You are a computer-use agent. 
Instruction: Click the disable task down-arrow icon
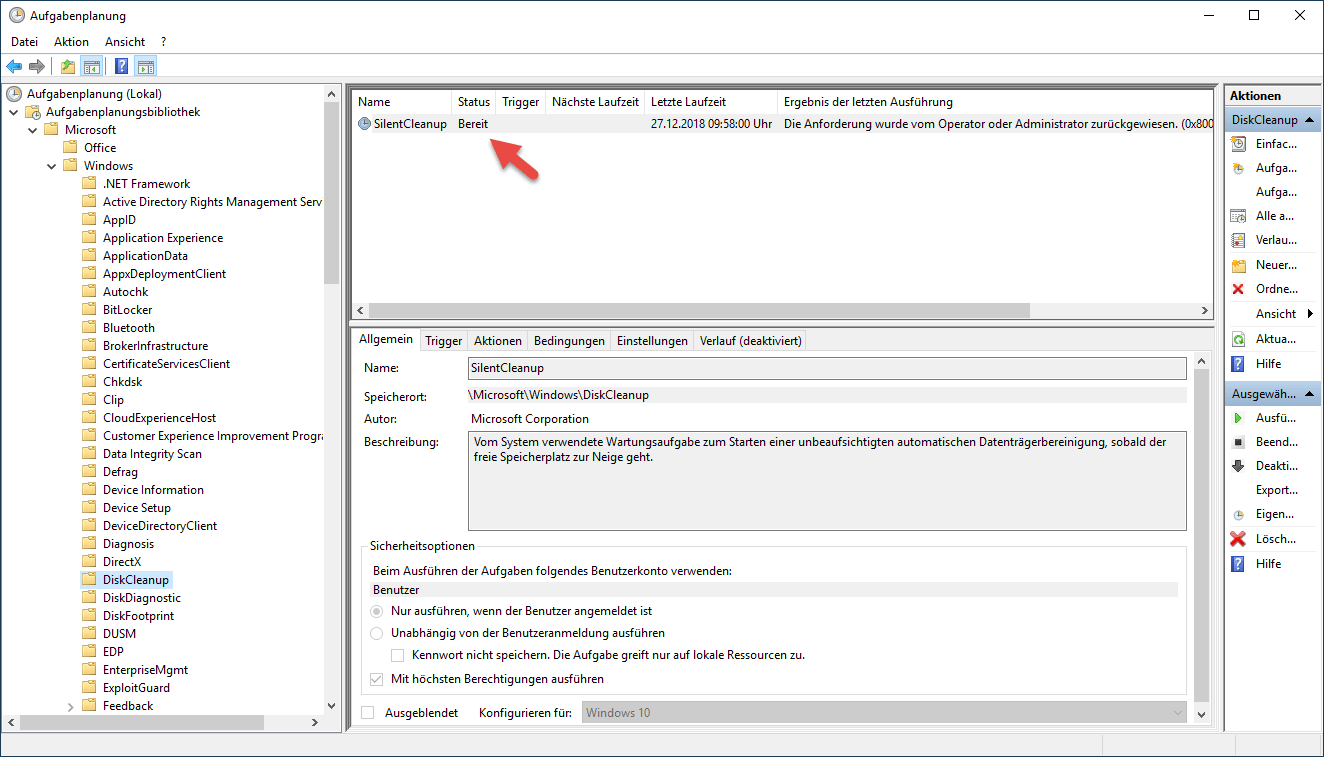[x=1238, y=466]
